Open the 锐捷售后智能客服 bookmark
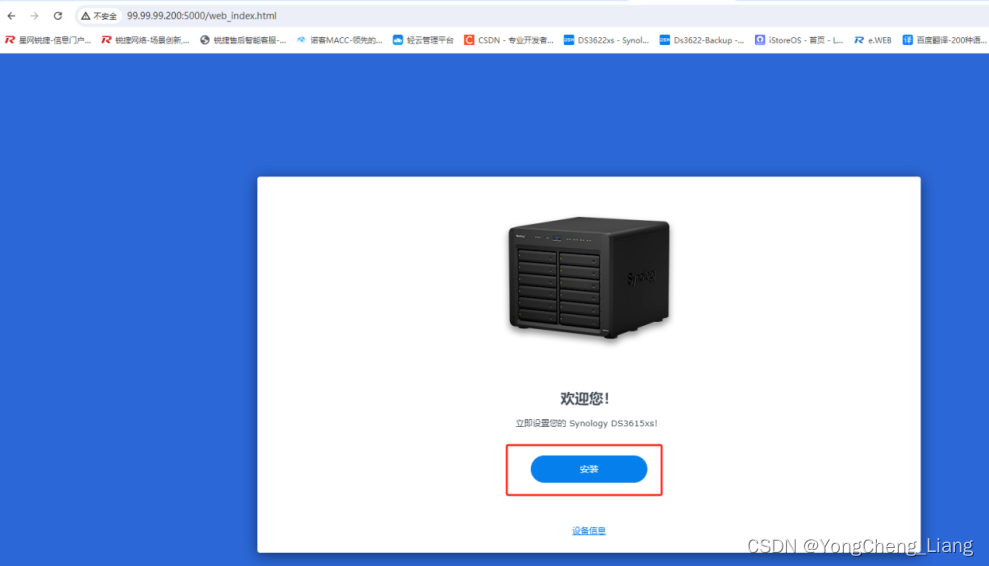The height and width of the screenshot is (566, 989). pyautogui.click(x=243, y=40)
